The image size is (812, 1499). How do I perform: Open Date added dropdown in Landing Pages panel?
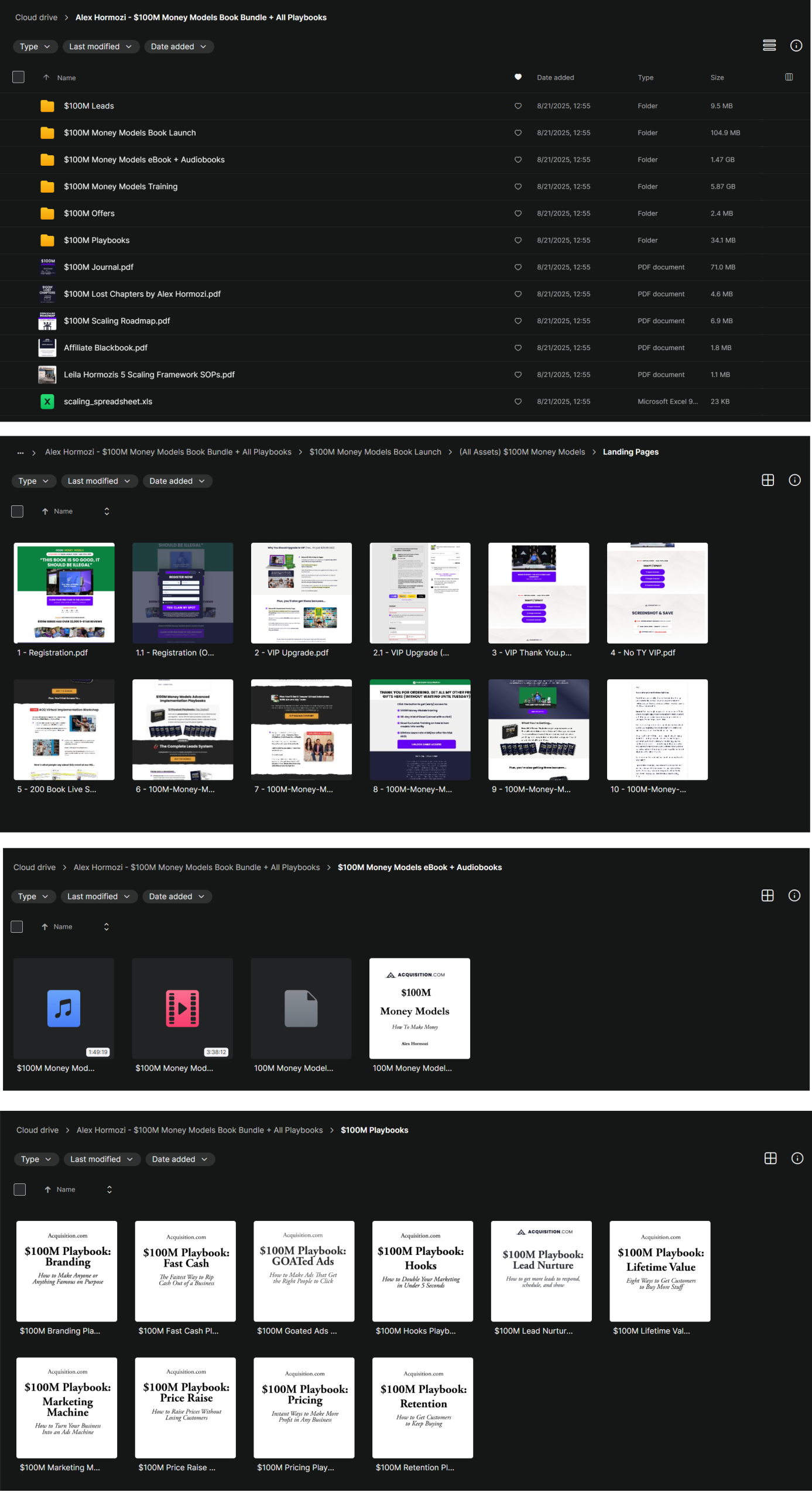pyautogui.click(x=177, y=481)
